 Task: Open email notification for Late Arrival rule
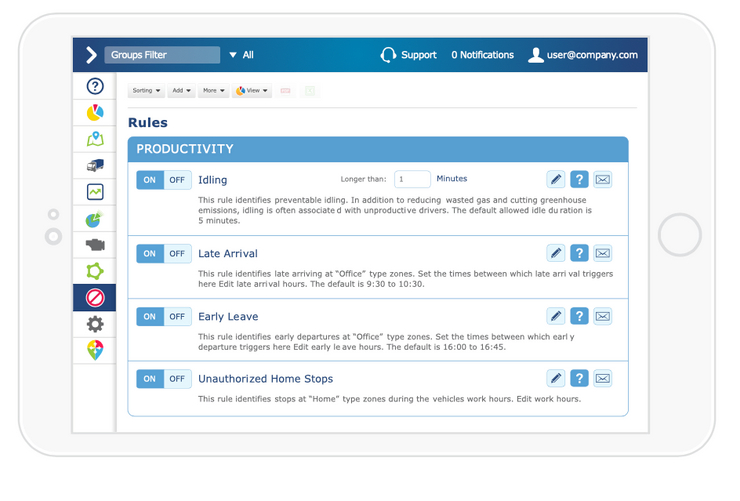point(603,253)
